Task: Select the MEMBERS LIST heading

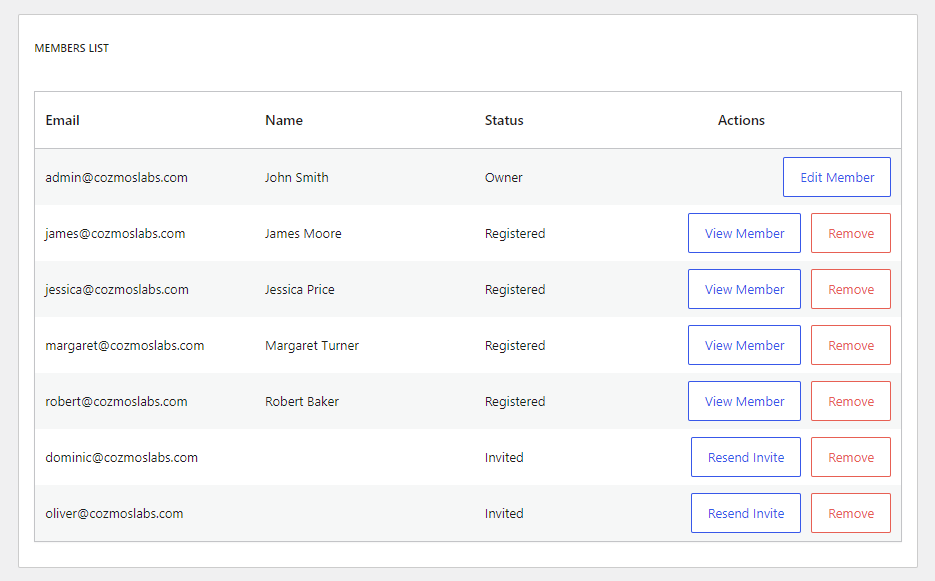Action: pos(72,48)
